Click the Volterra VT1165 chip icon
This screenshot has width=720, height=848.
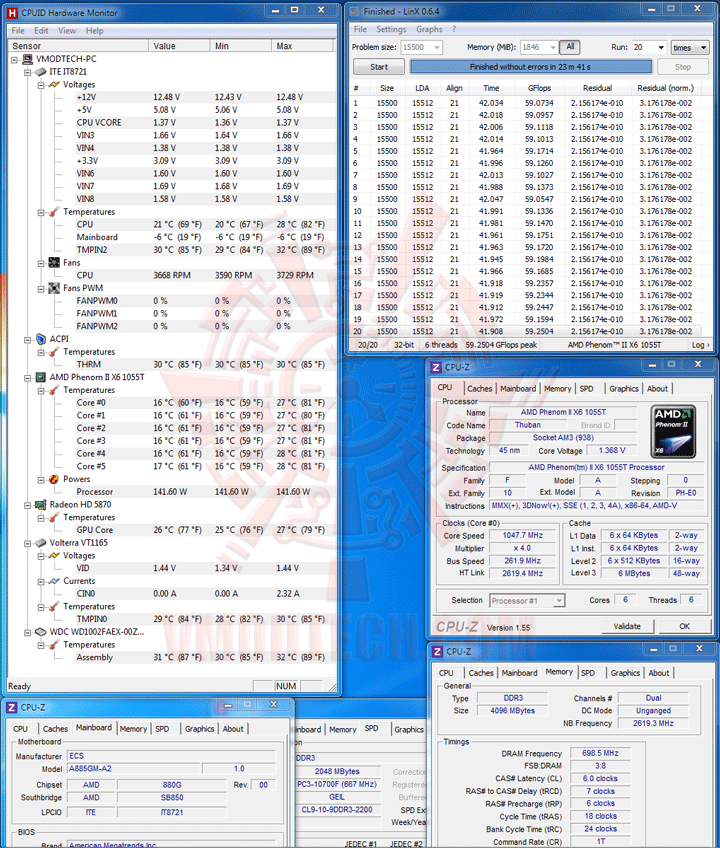(x=41, y=542)
